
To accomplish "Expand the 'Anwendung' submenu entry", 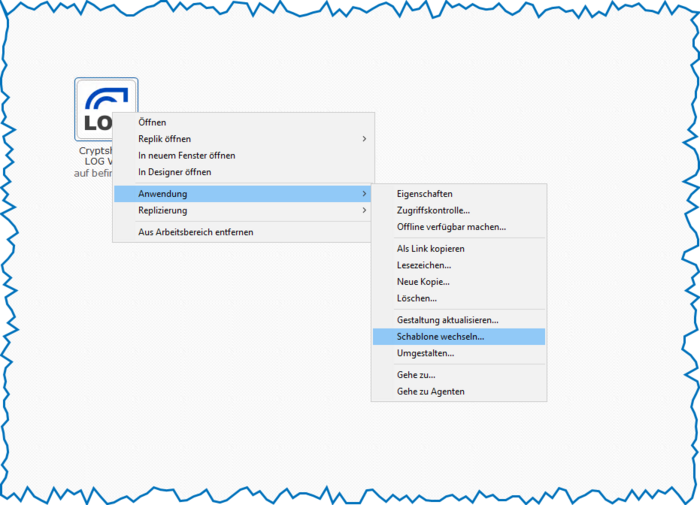I will click(163, 193).
